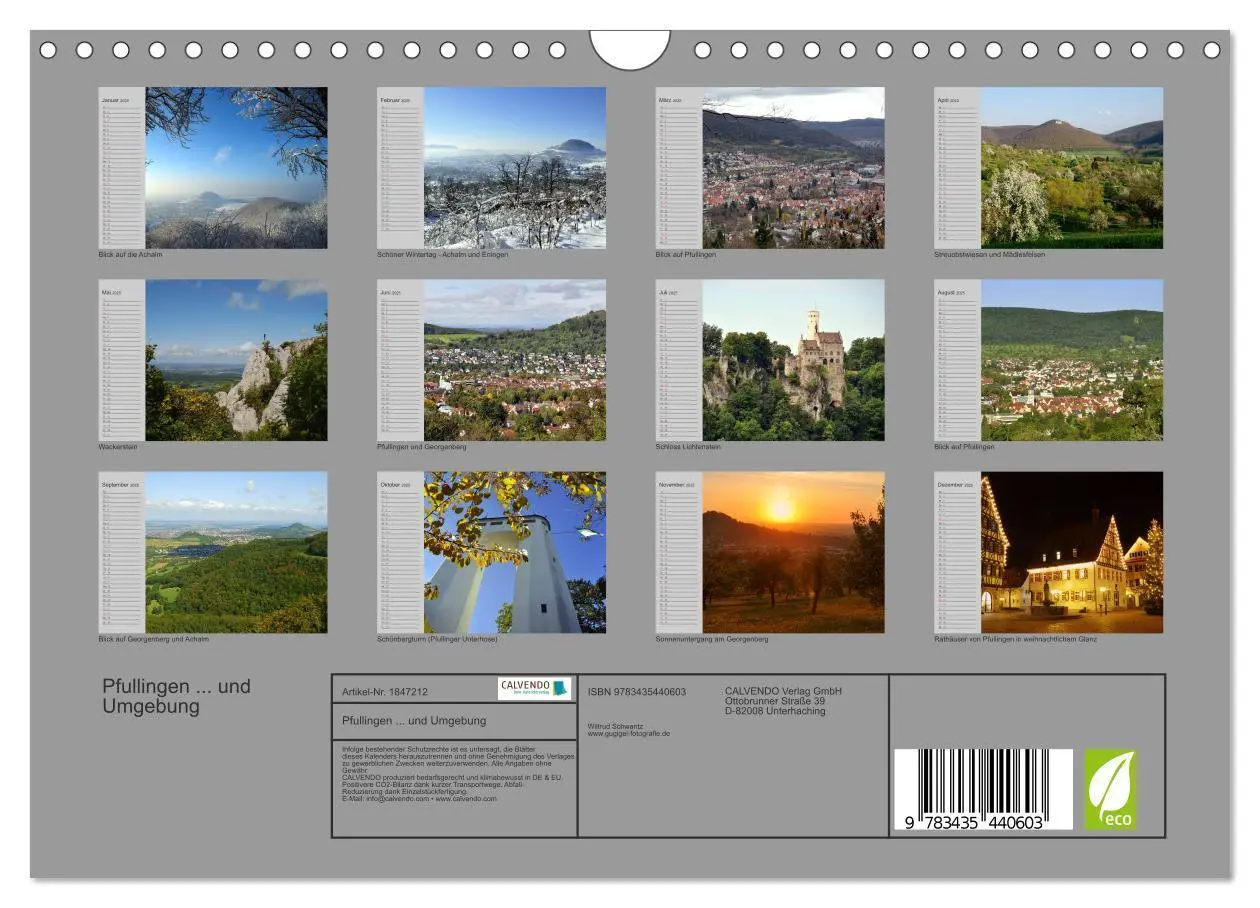
Task: Click caption 'Blick auf die Achalm'
Action: point(130,254)
